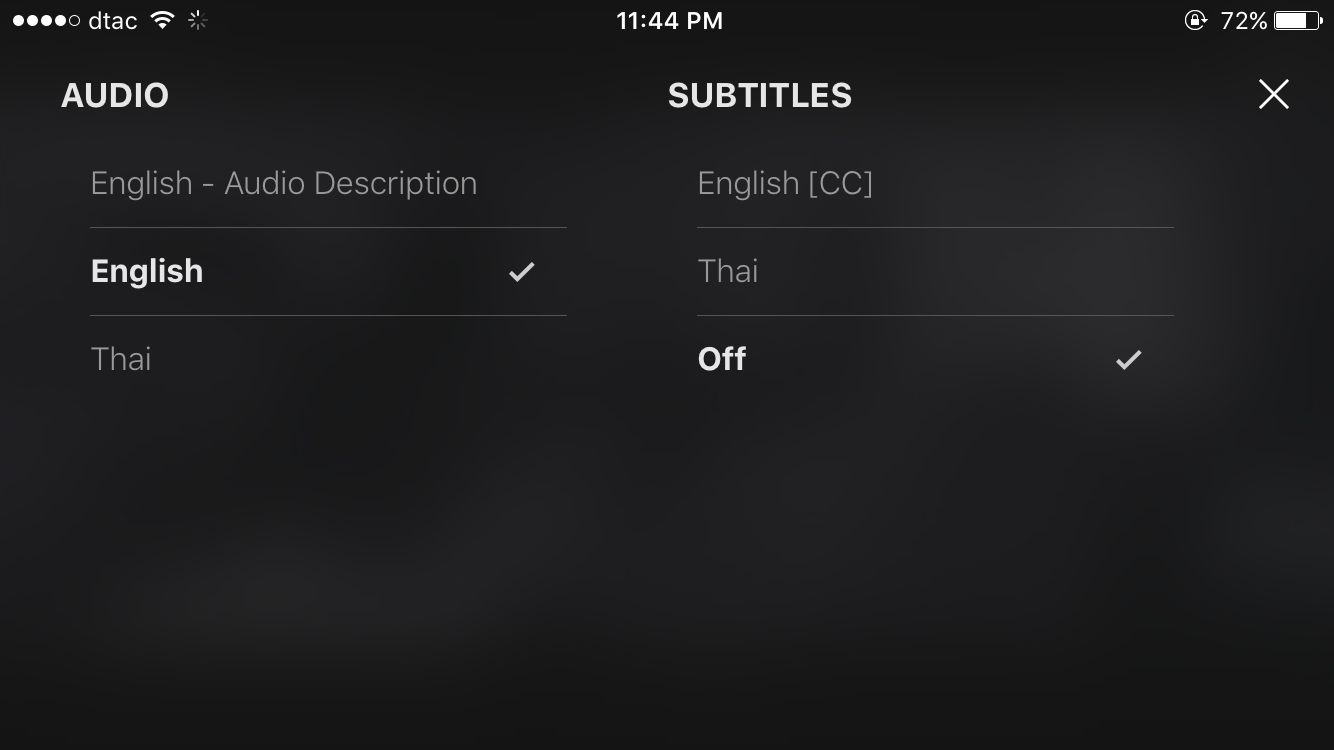1334x750 pixels.
Task: Tap the 72% battery percentage
Action: tap(1244, 20)
